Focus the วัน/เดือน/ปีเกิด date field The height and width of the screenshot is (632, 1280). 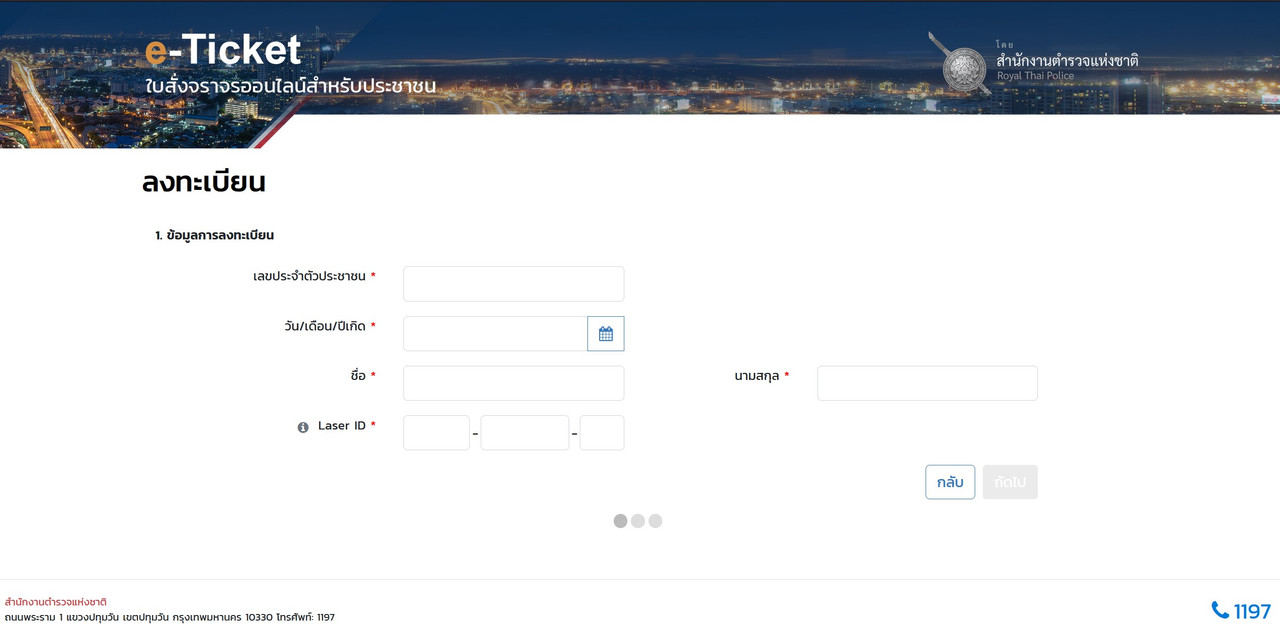[495, 334]
